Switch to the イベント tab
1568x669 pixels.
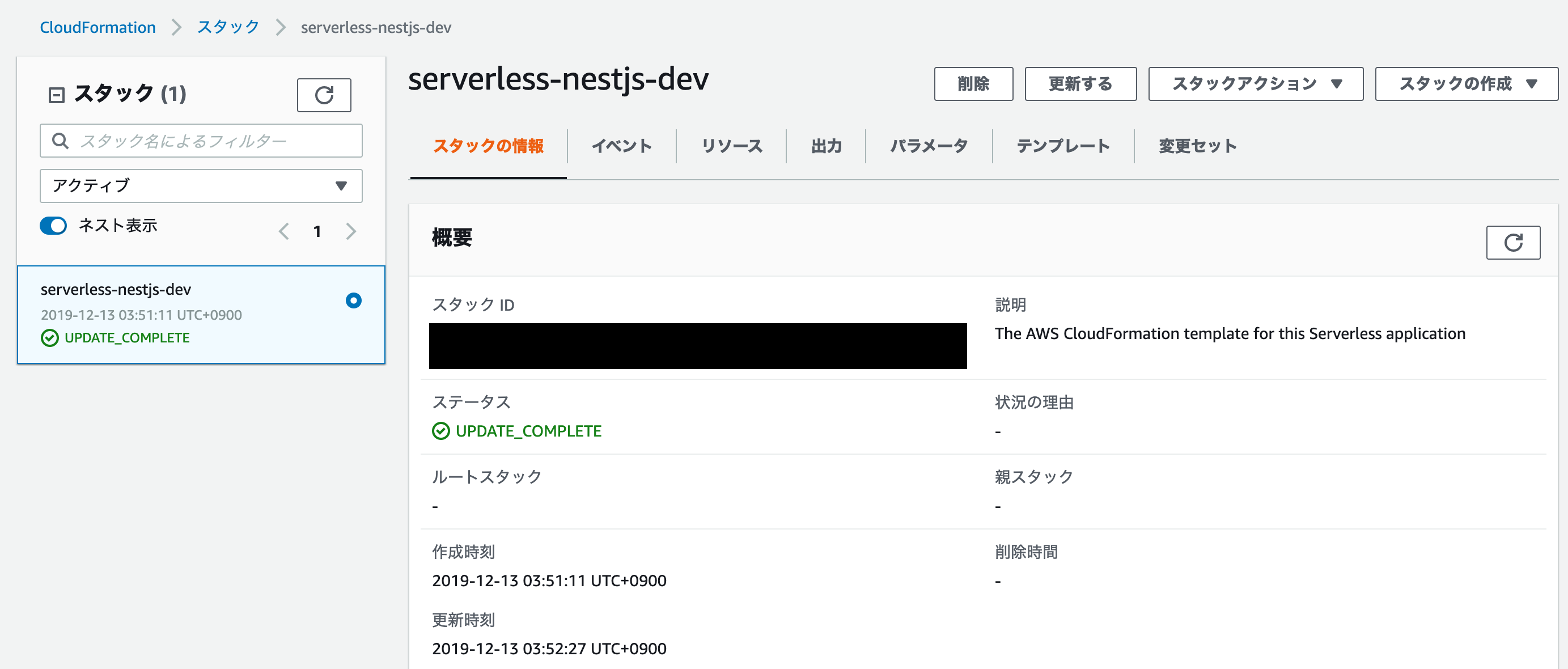point(621,146)
